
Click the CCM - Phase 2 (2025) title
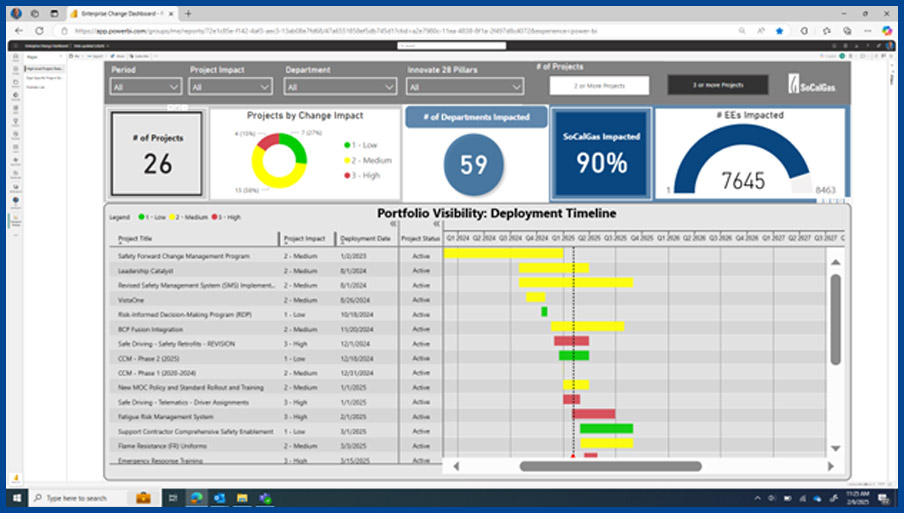149,359
